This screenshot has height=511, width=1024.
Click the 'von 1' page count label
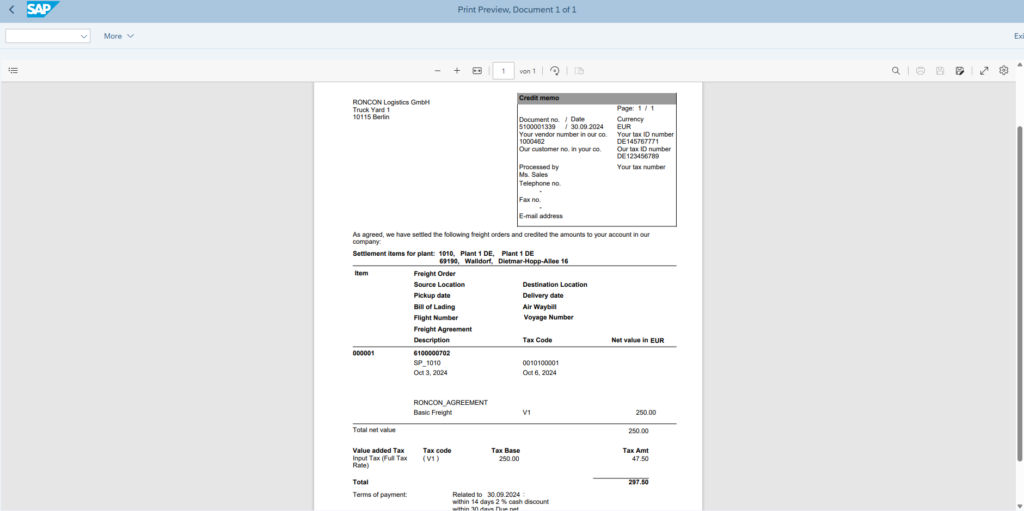coord(528,71)
